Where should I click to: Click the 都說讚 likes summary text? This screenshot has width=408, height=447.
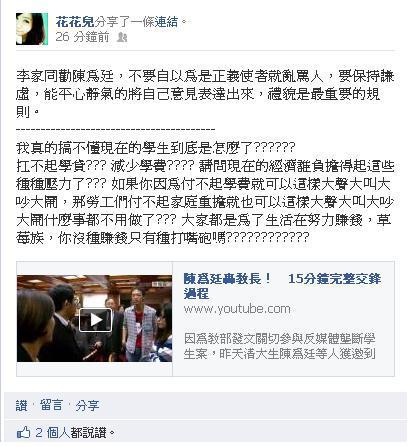pos(88,433)
